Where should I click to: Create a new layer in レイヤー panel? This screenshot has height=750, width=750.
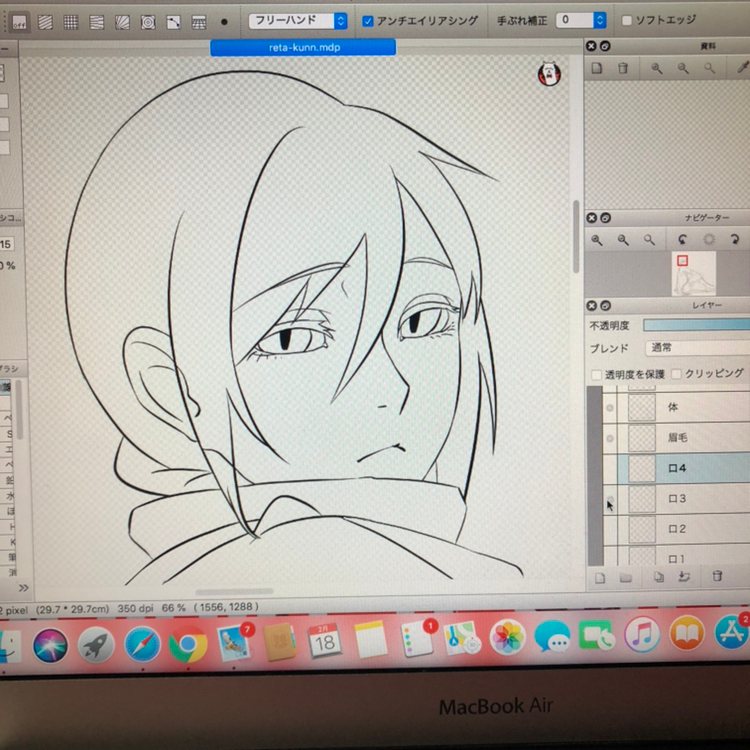(600, 578)
